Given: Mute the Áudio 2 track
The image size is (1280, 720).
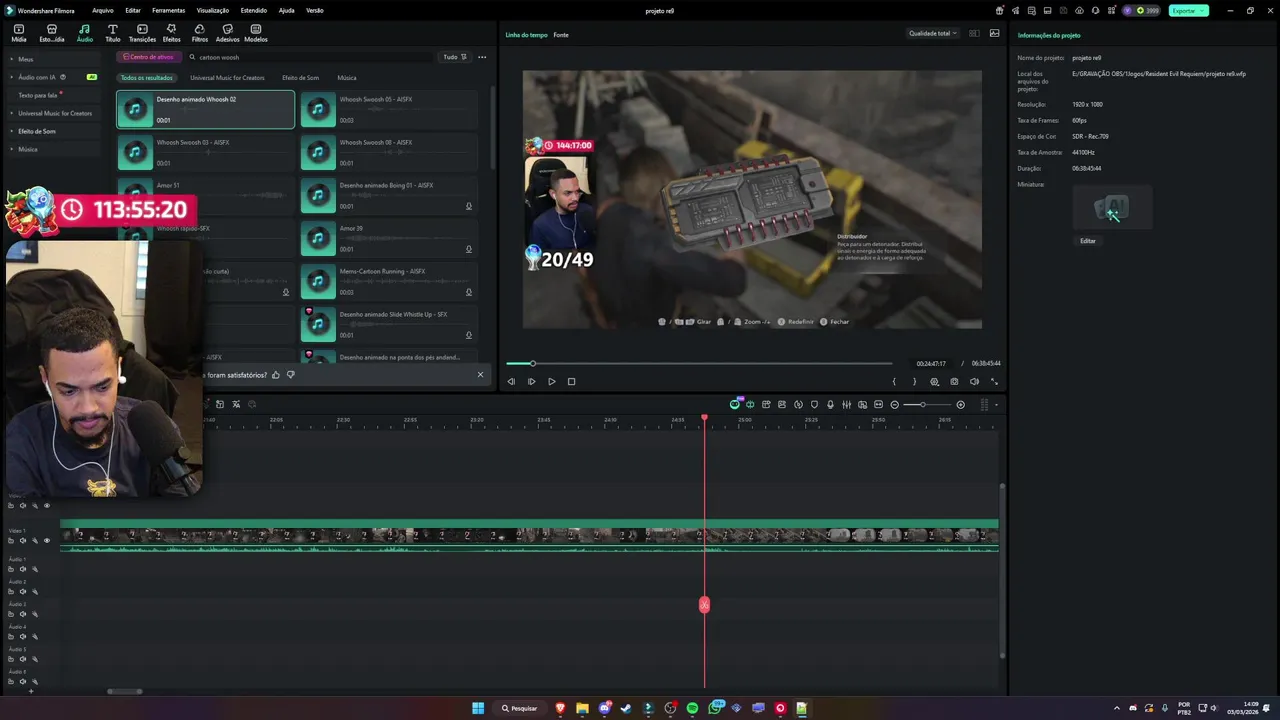Looking at the screenshot, I should click(x=23, y=591).
